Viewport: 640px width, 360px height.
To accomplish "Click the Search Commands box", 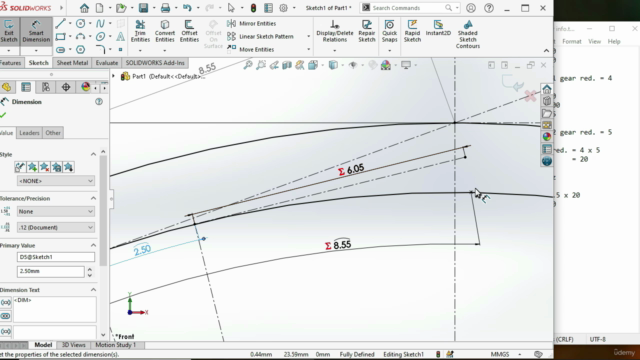I will (410, 8).
